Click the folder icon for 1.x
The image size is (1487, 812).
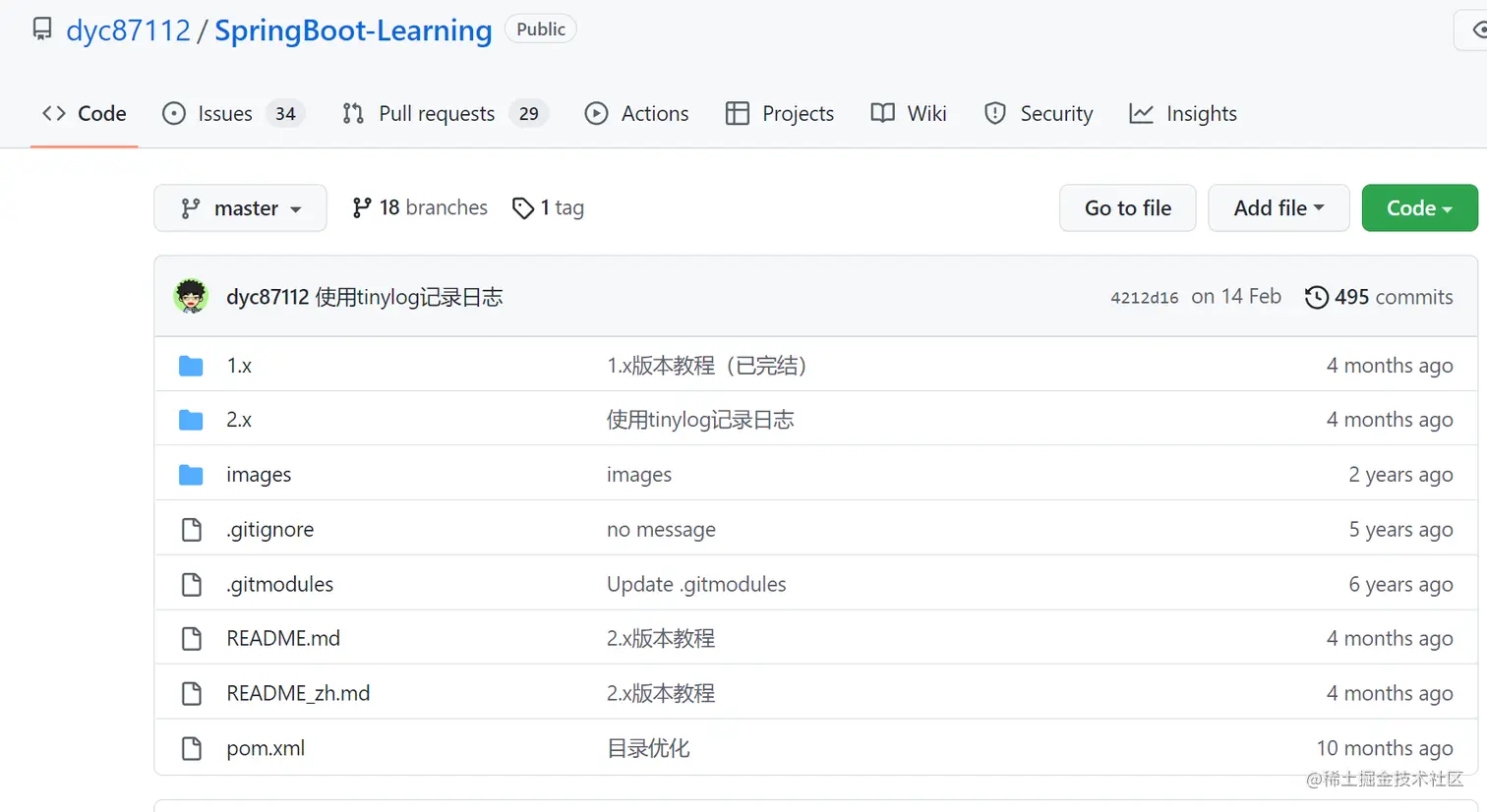coord(191,366)
